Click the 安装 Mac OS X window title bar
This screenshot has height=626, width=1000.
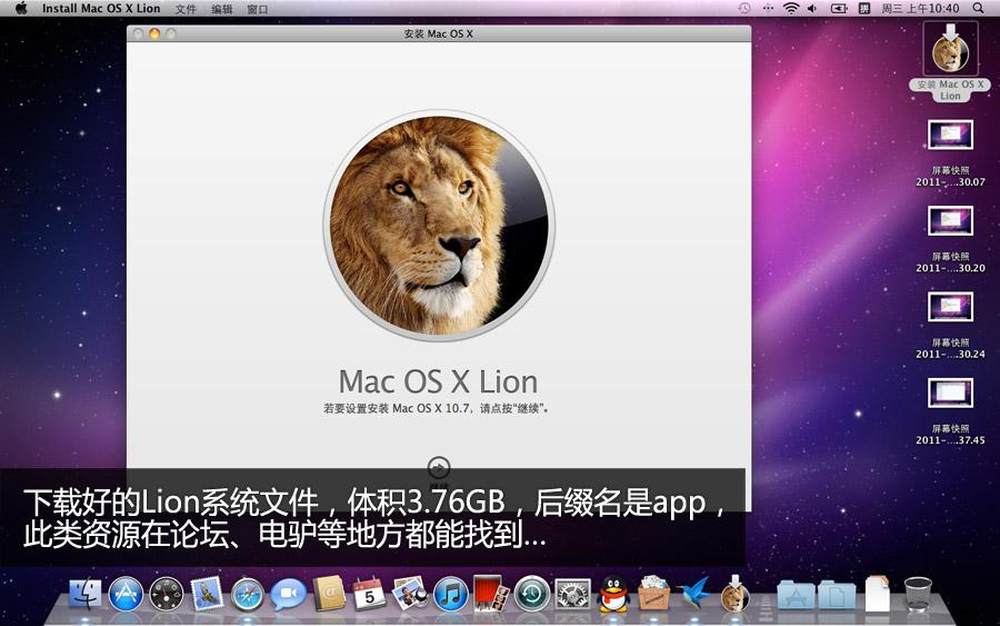[x=439, y=34]
